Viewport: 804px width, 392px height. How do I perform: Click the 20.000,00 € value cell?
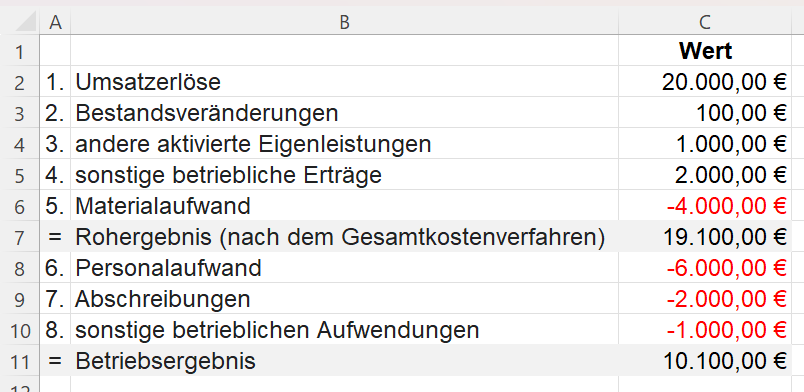pyautogui.click(x=705, y=82)
